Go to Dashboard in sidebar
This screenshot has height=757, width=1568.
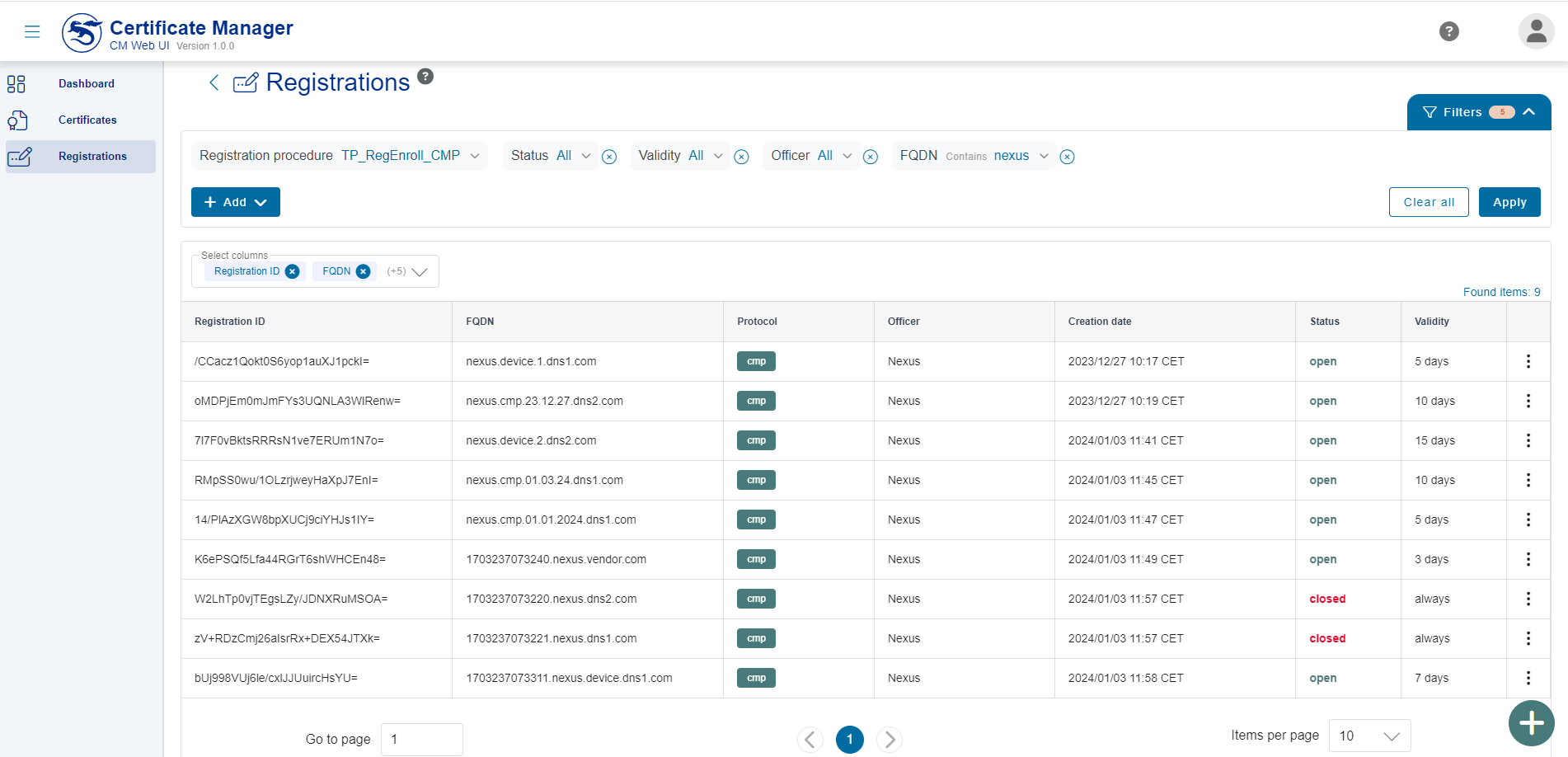86,83
